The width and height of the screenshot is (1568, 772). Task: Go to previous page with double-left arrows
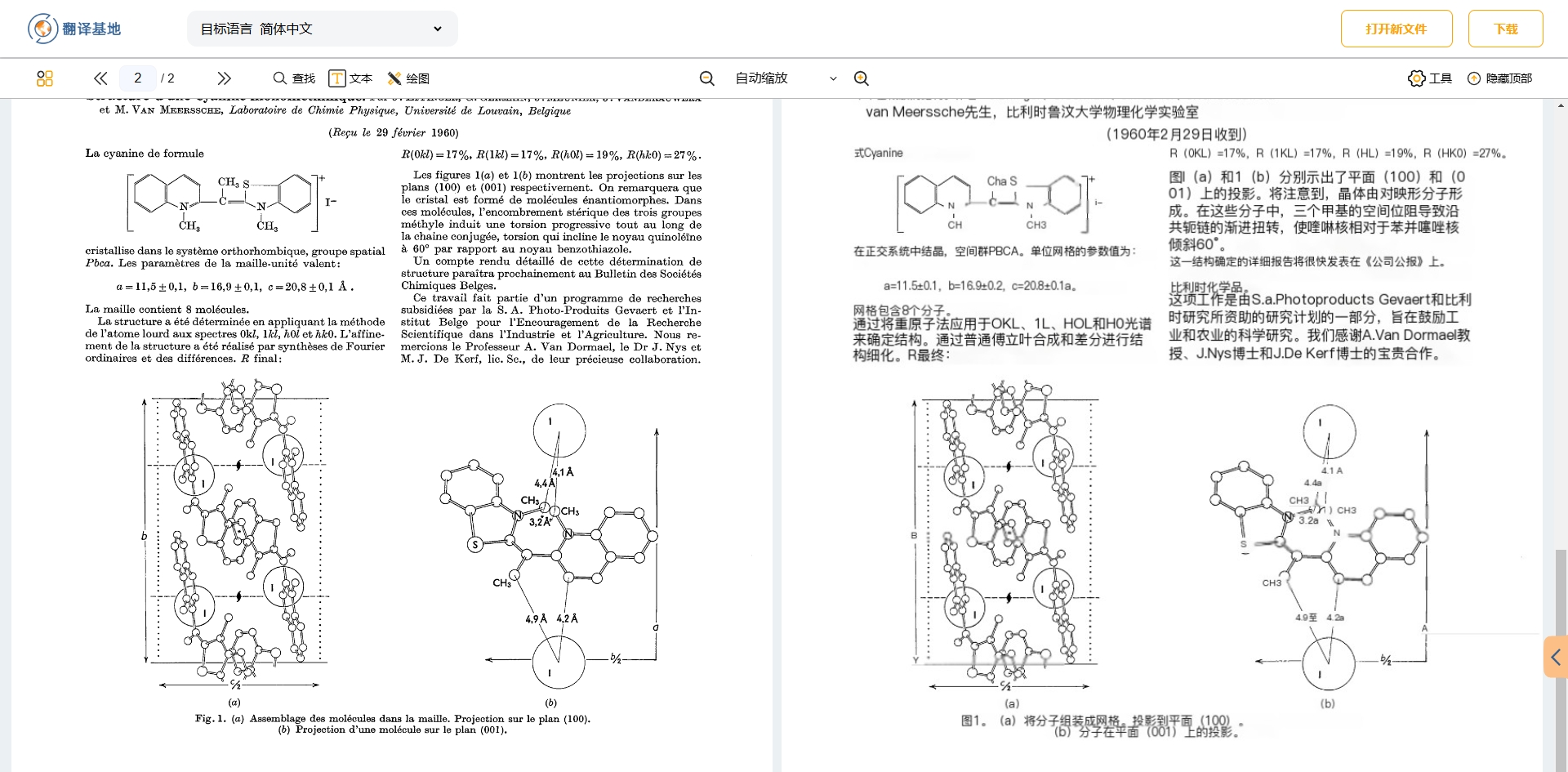(x=100, y=78)
